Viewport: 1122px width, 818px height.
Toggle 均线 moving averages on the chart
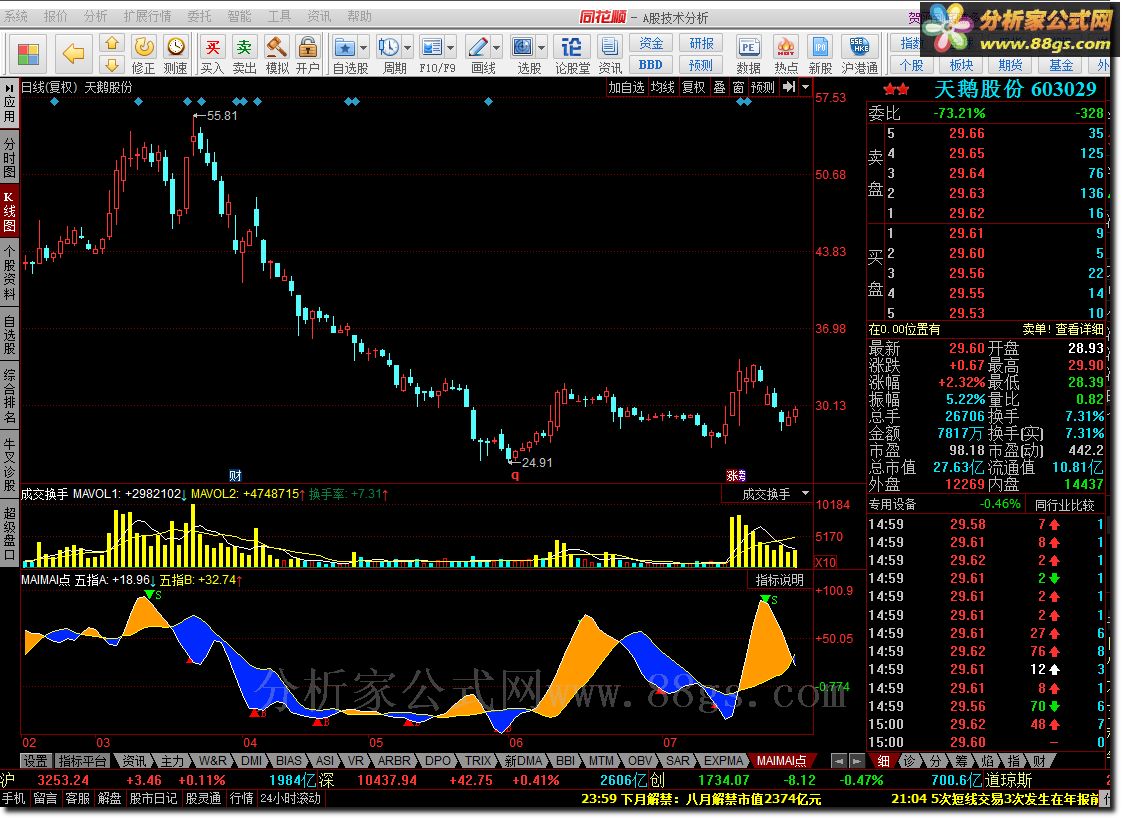click(663, 87)
